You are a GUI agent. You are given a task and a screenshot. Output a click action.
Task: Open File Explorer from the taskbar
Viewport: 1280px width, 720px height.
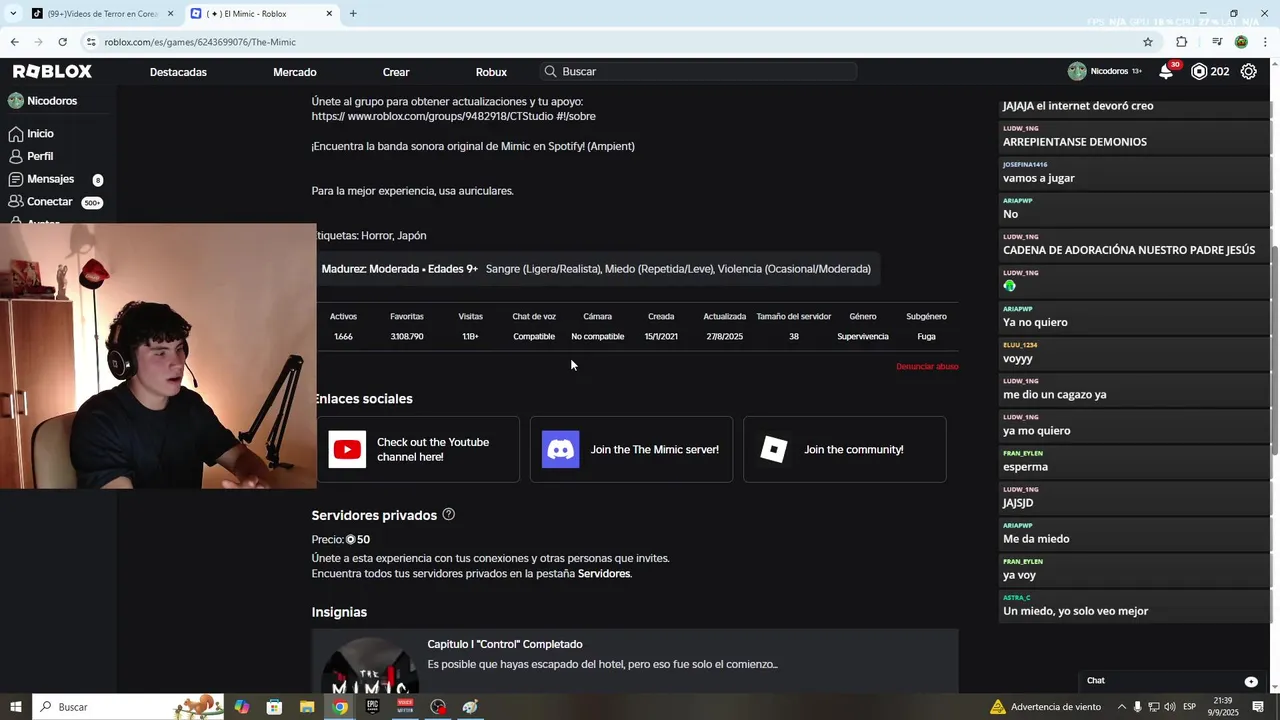pos(307,707)
